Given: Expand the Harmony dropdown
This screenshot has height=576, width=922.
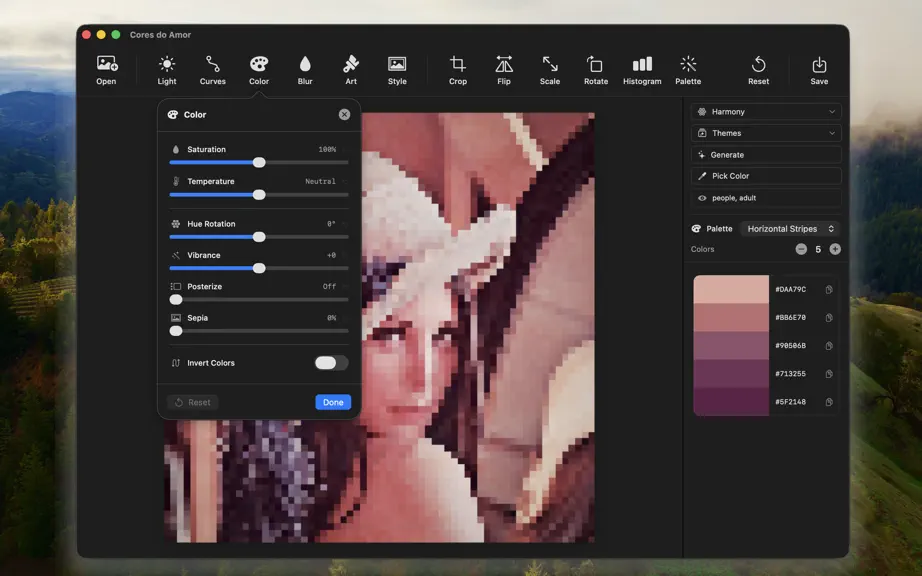Looking at the screenshot, I should [766, 112].
